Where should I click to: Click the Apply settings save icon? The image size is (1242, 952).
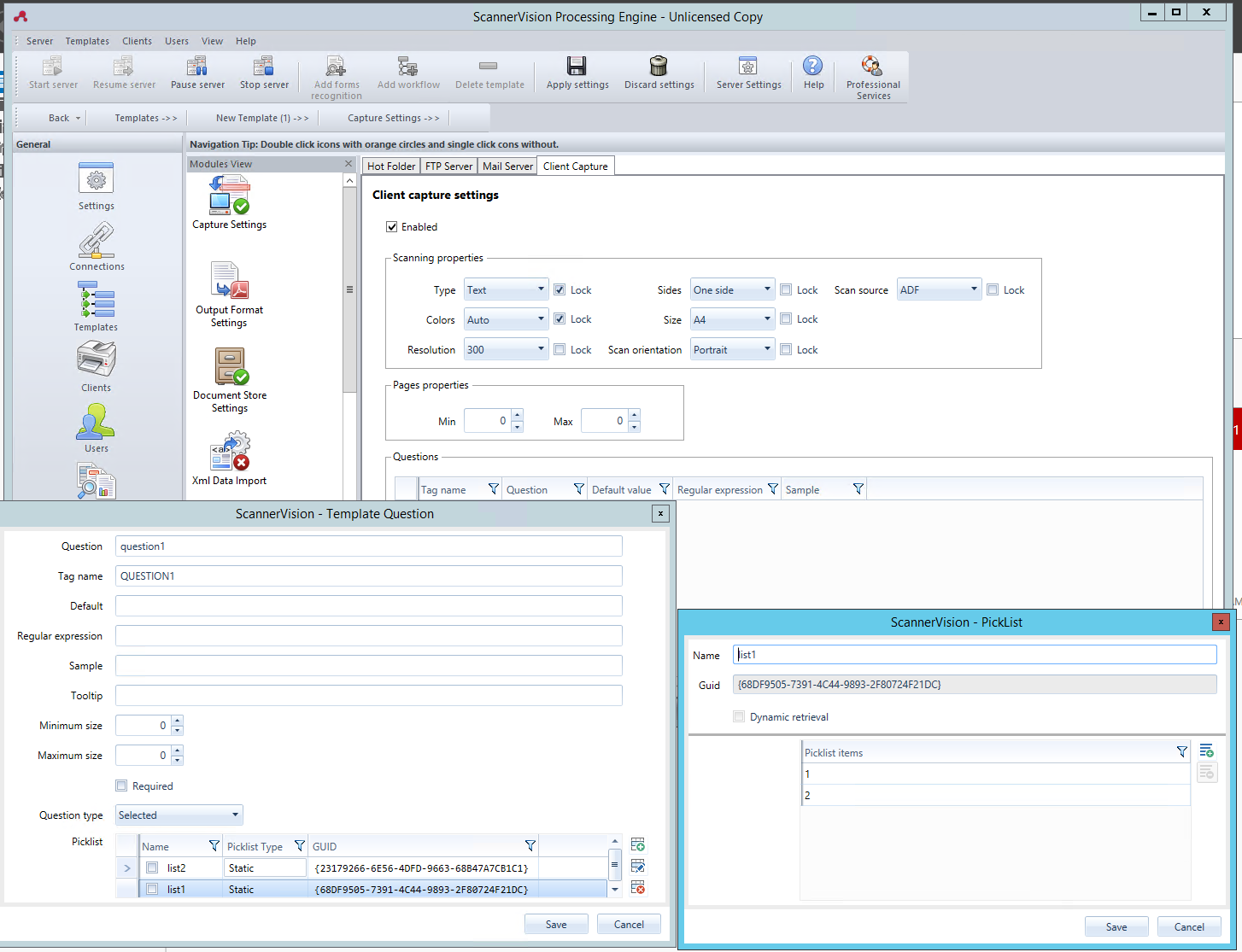pos(577,67)
